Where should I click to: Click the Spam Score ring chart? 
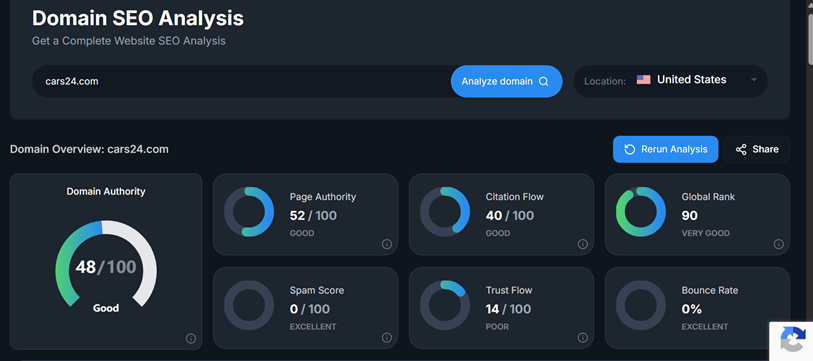(x=249, y=306)
